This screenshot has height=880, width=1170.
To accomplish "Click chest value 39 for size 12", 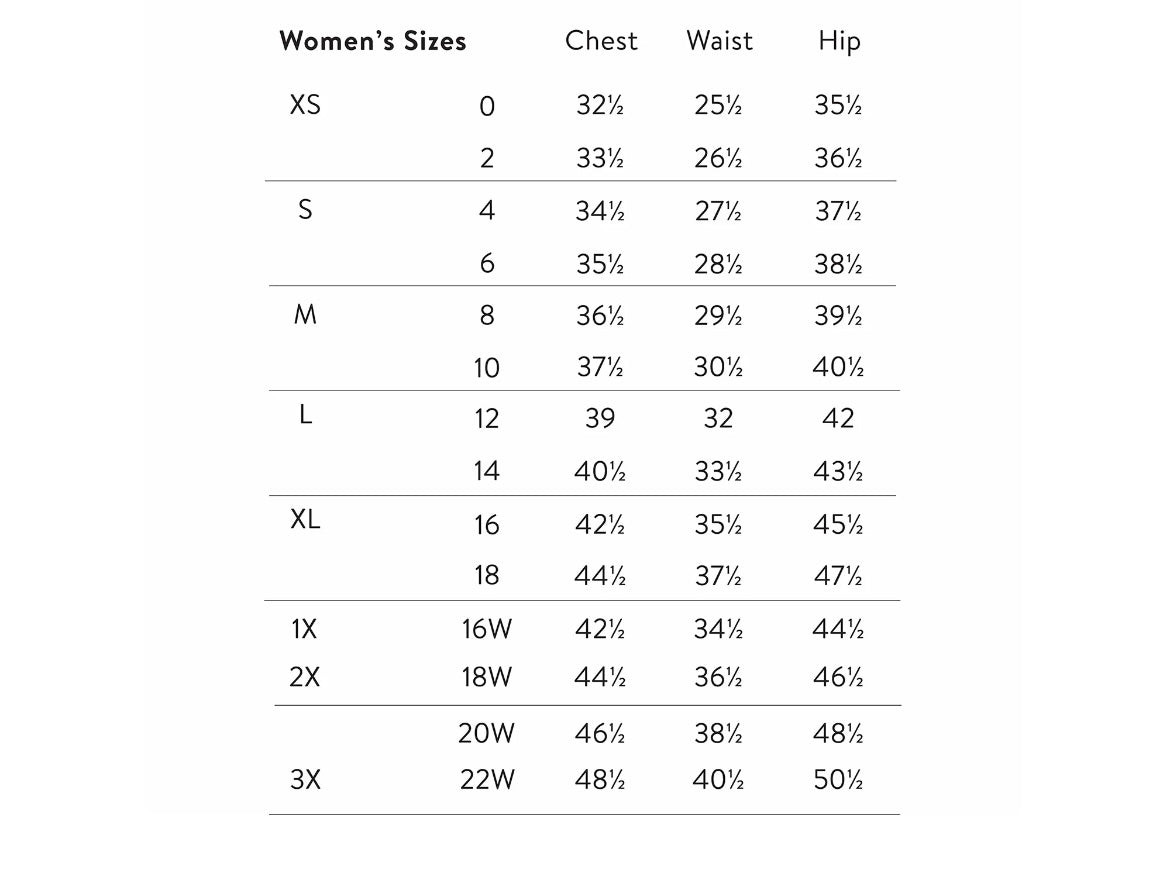I will (x=600, y=418).
